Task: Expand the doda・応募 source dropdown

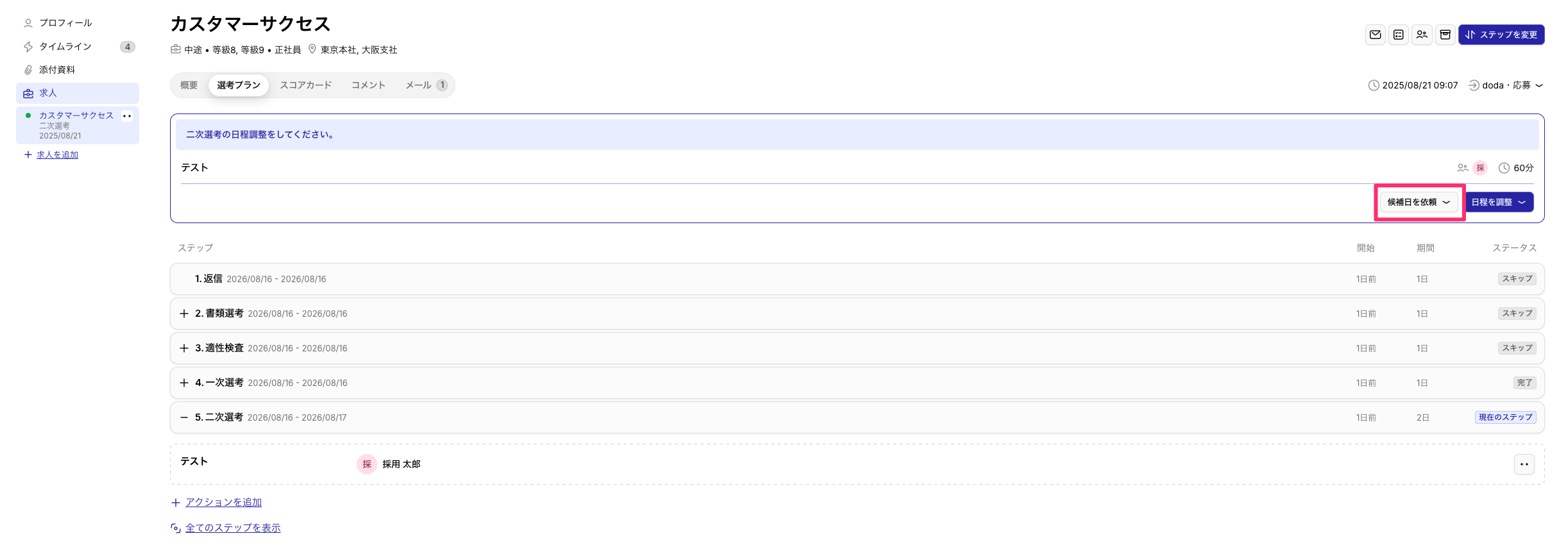Action: click(x=1506, y=85)
